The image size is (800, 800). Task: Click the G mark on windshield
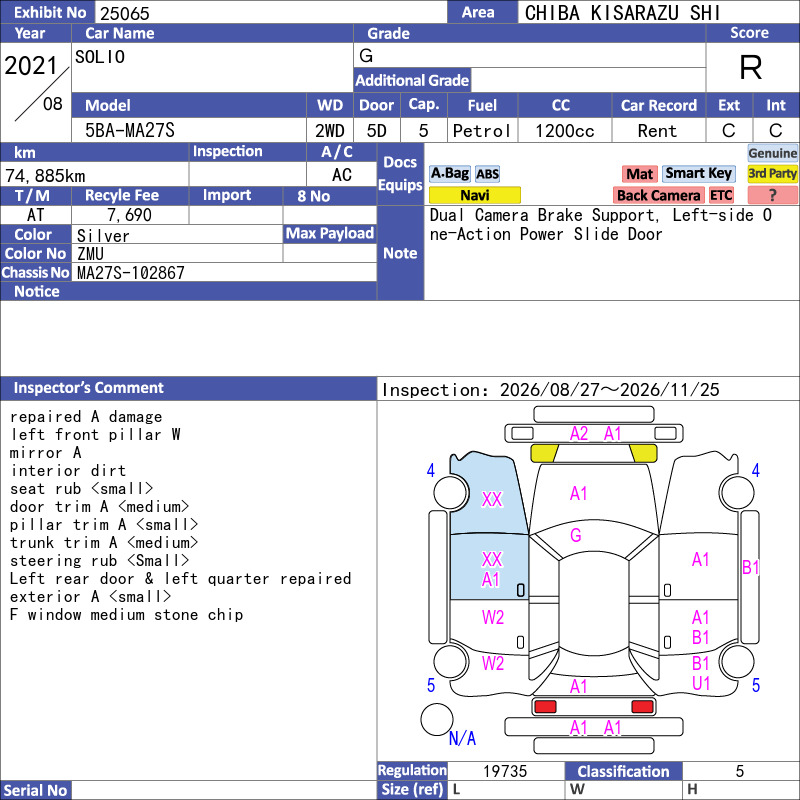click(x=576, y=535)
